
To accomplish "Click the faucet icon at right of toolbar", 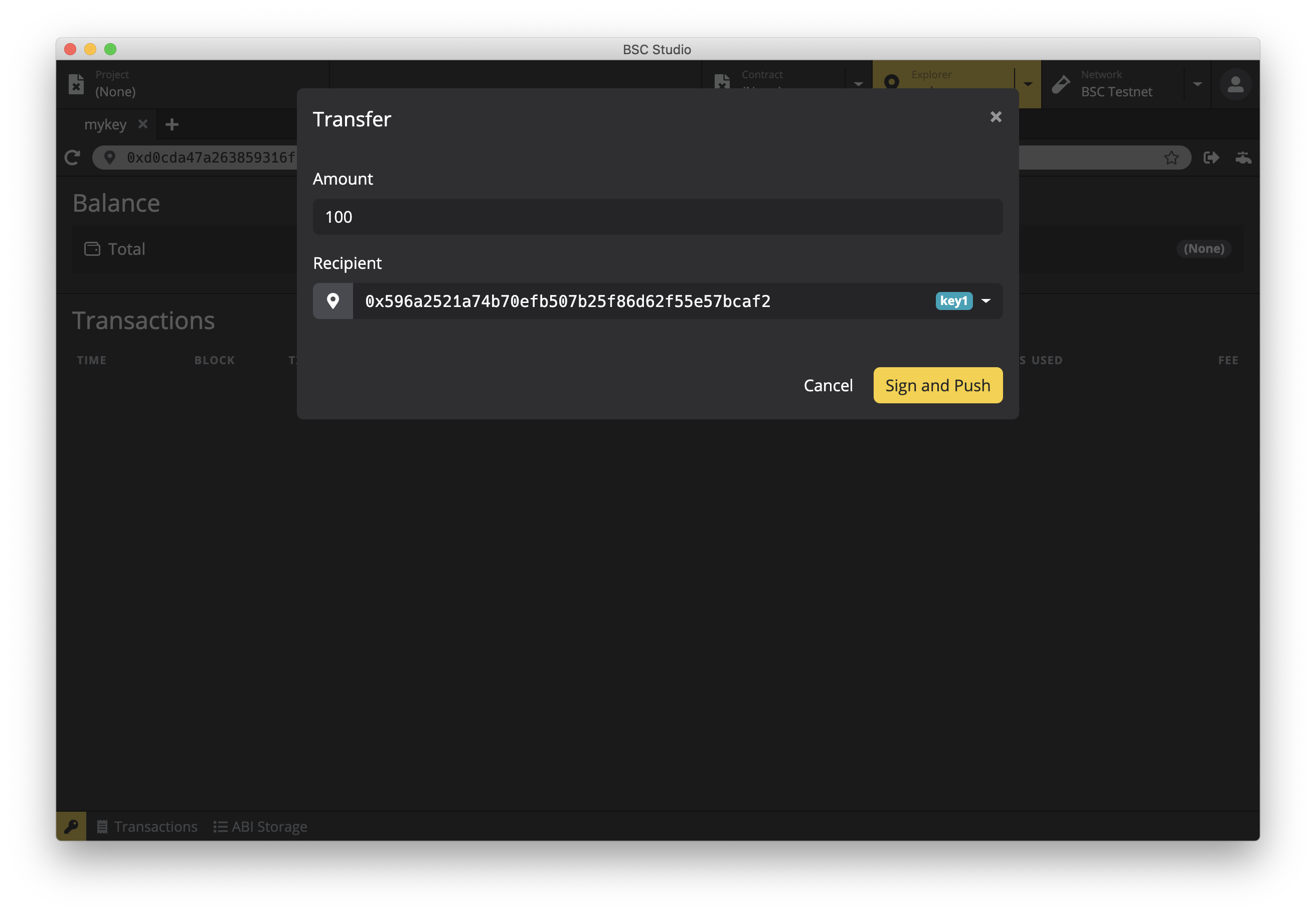I will [x=1243, y=158].
